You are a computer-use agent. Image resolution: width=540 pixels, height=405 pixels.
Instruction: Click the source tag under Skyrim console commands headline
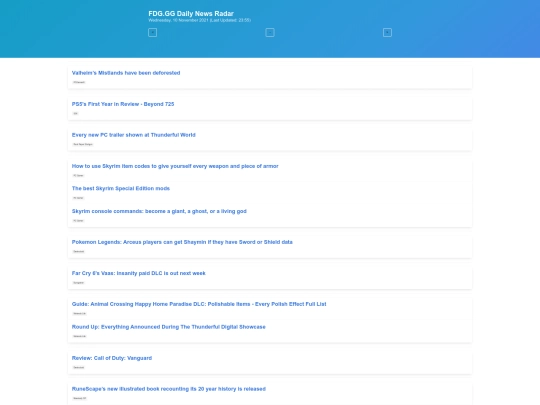click(x=78, y=221)
